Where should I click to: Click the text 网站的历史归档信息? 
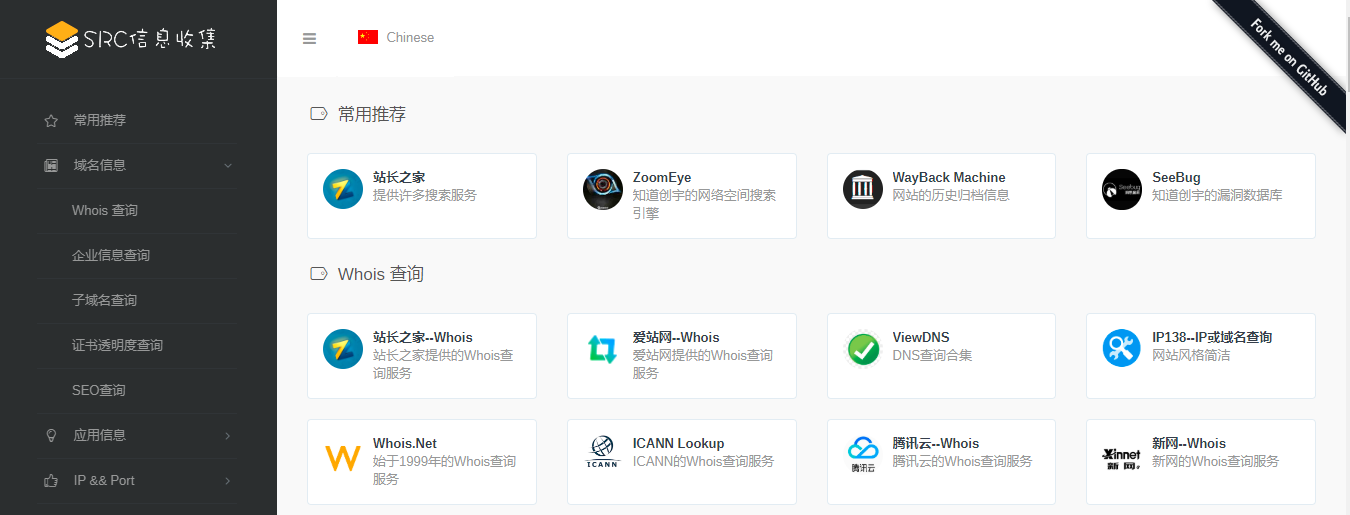point(951,195)
